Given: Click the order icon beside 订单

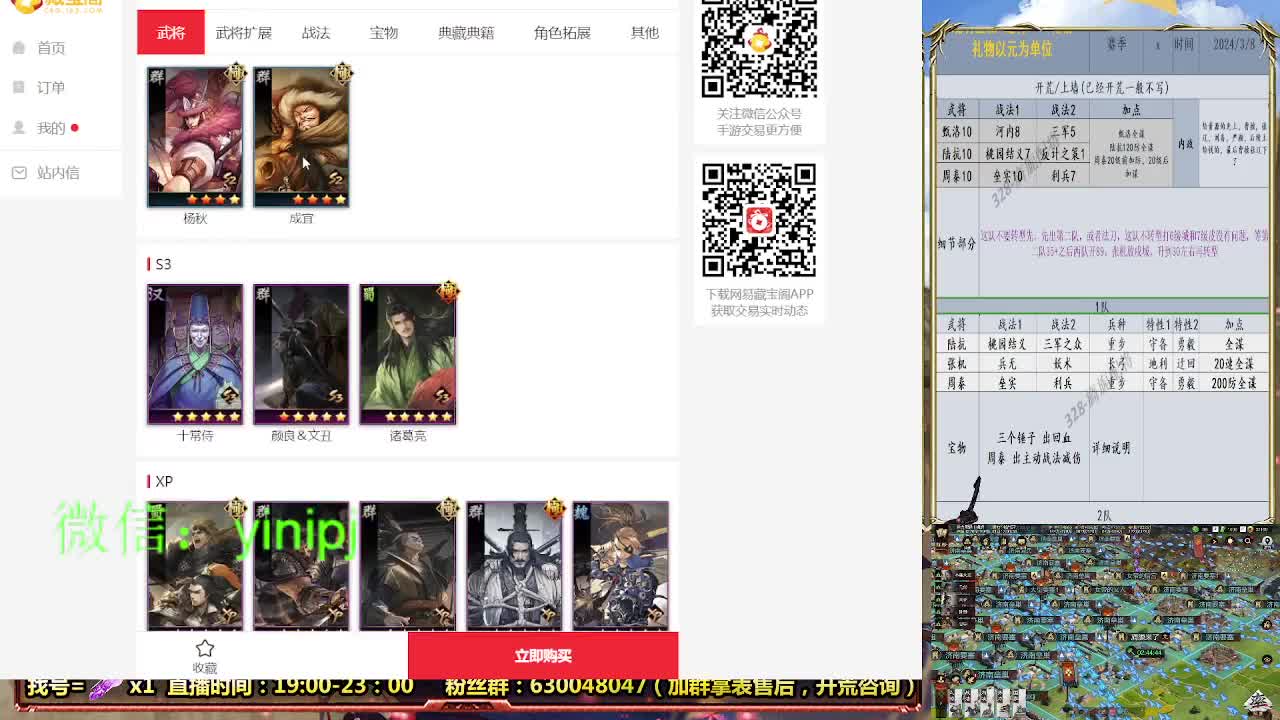Looking at the screenshot, I should tap(19, 88).
